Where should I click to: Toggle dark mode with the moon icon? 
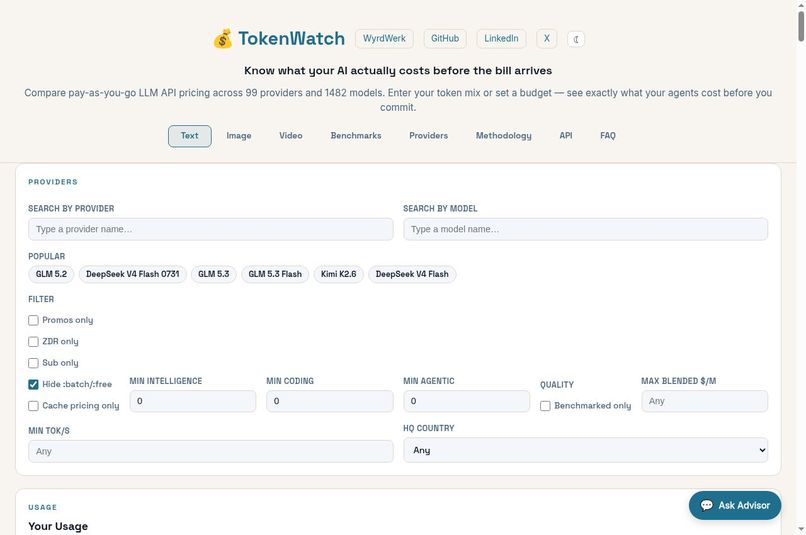pyautogui.click(x=576, y=39)
